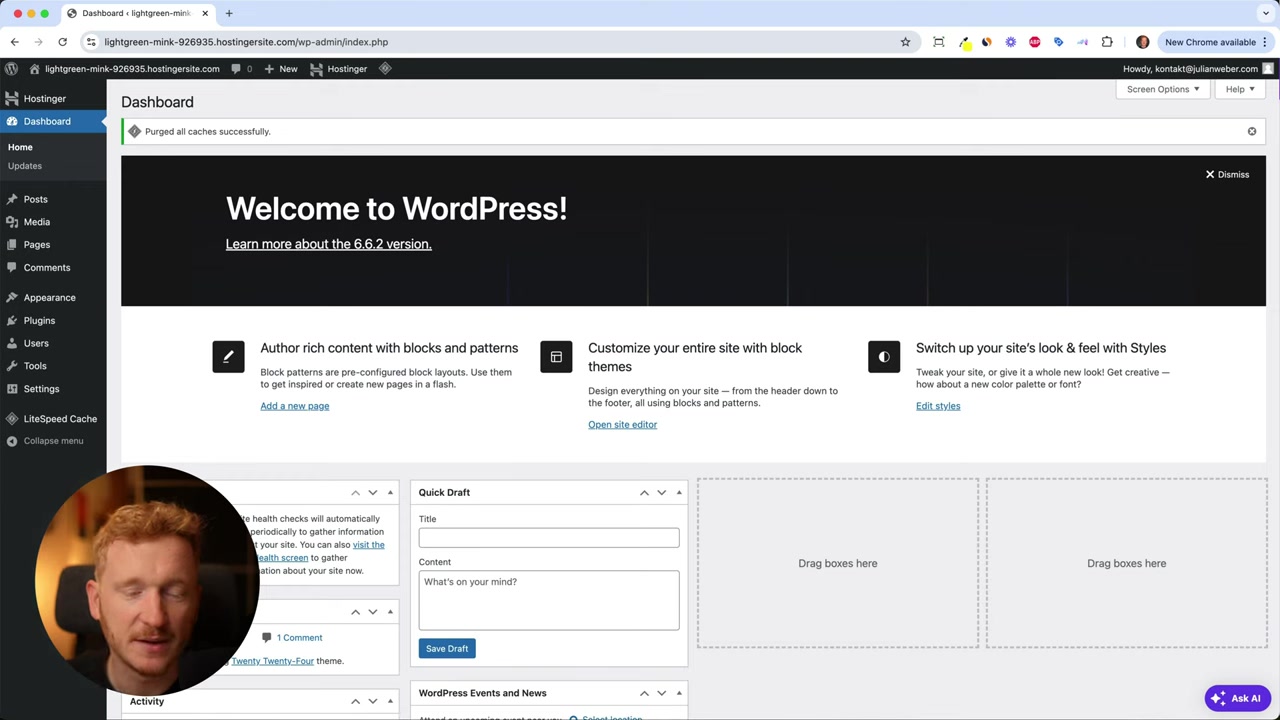Open the Chrome profile avatar
This screenshot has height=720, width=1280.
click(x=1142, y=42)
